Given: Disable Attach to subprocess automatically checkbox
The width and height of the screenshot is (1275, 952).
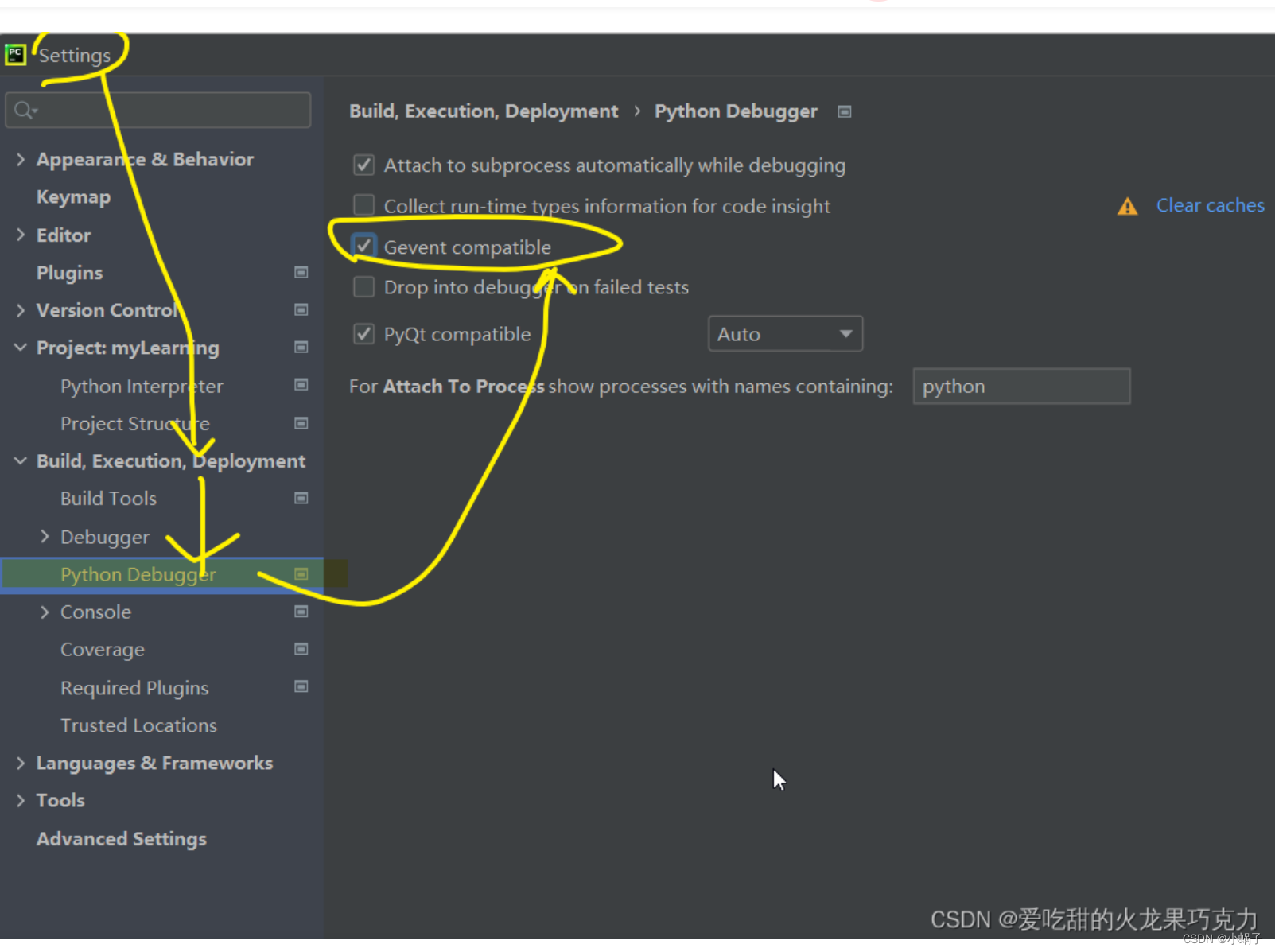Looking at the screenshot, I should 363,165.
